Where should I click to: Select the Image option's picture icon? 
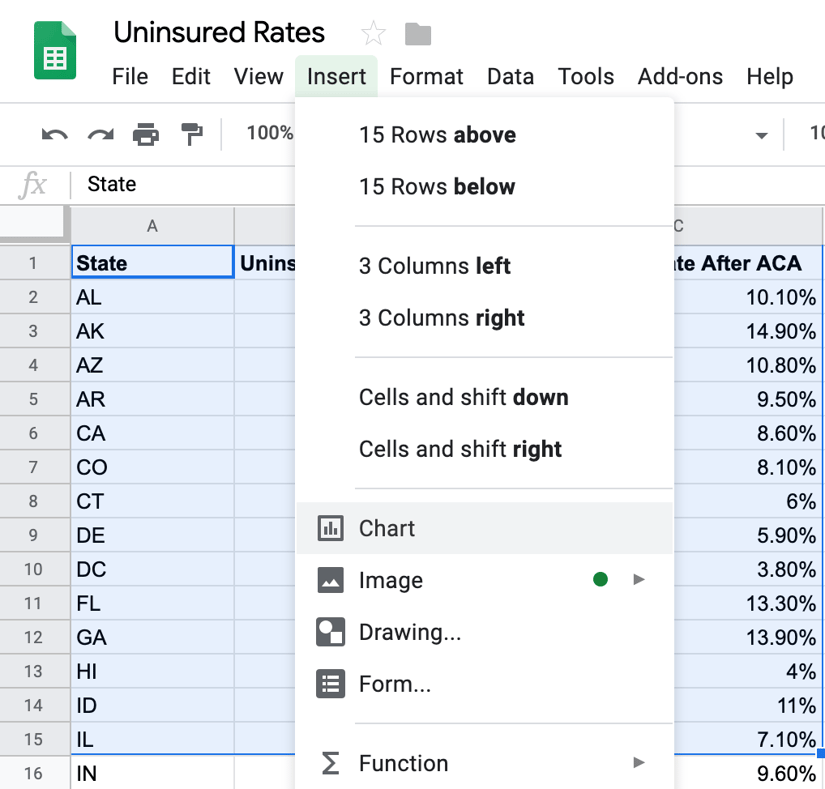pos(330,578)
